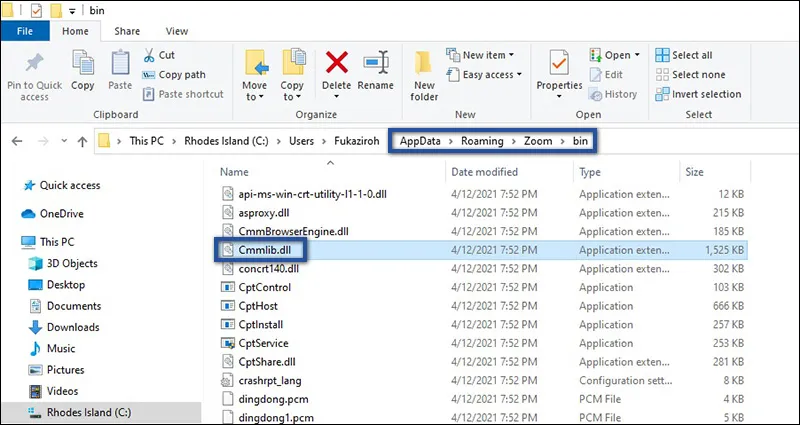Click Edit in the Open group
The width and height of the screenshot is (800, 425).
pyautogui.click(x=606, y=74)
